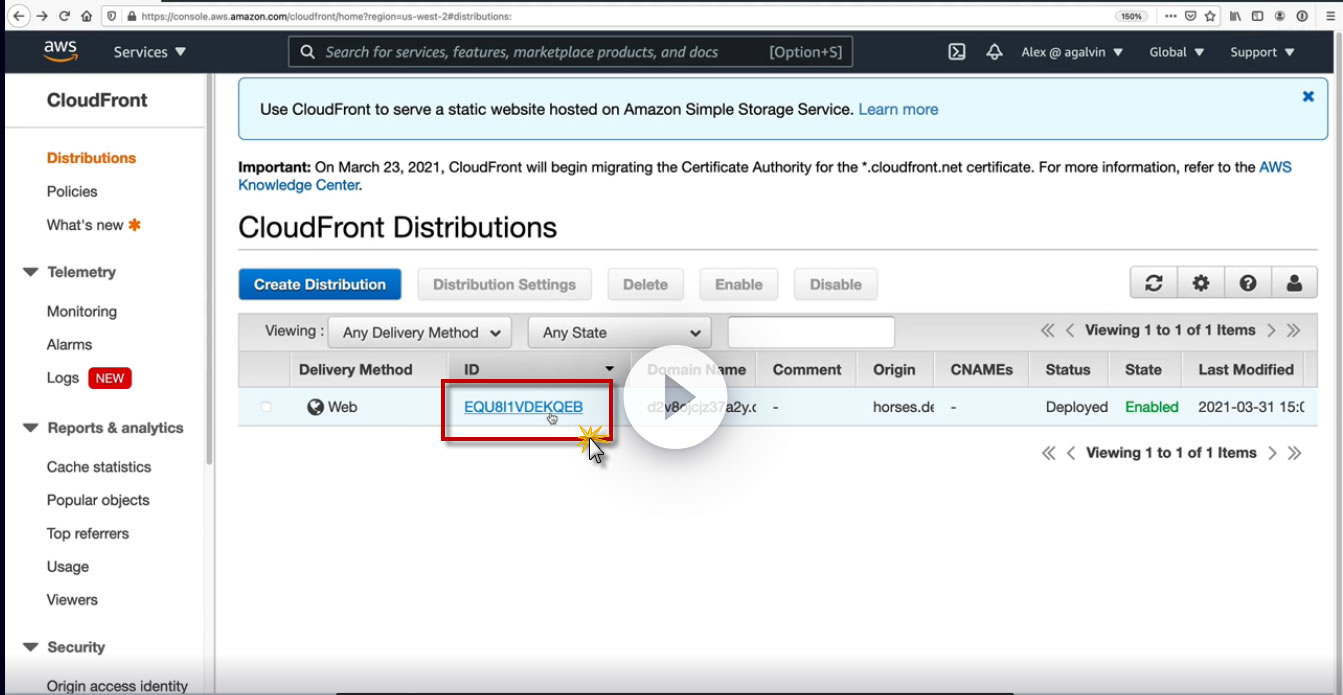Open the help question mark icon

click(1248, 284)
